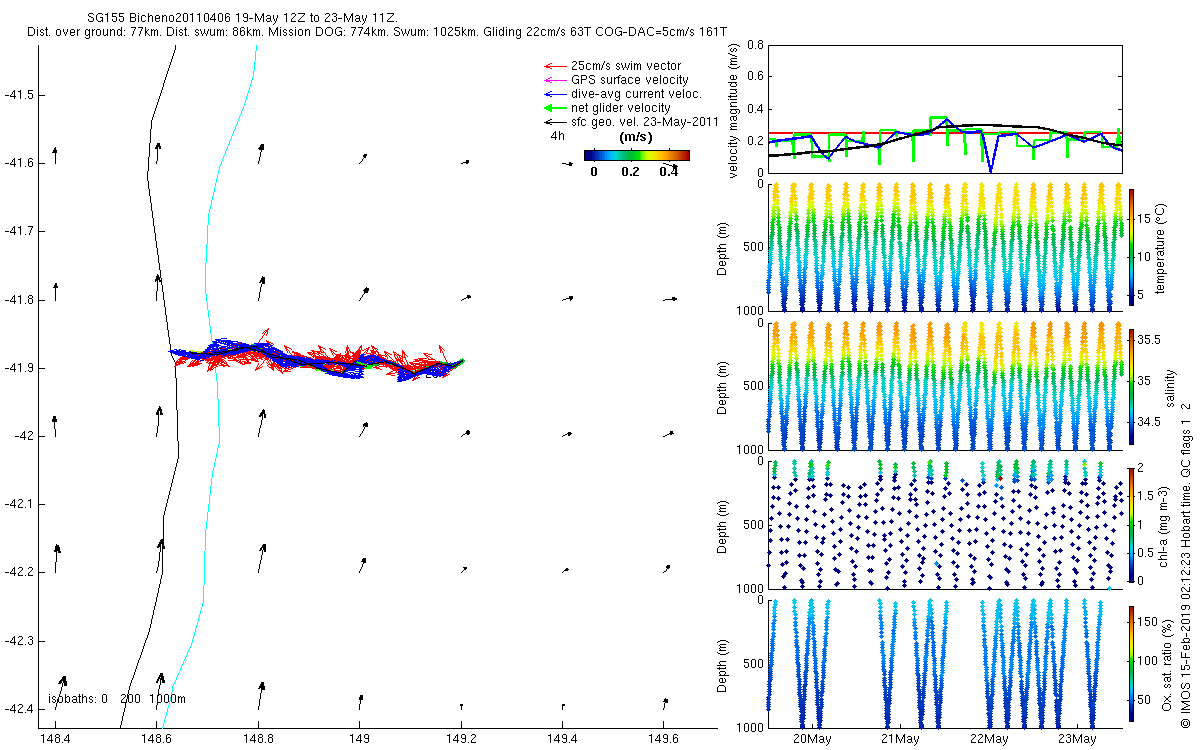The height and width of the screenshot is (750, 1200).
Task: Click the '4h' label near the legend
Action: point(558,136)
